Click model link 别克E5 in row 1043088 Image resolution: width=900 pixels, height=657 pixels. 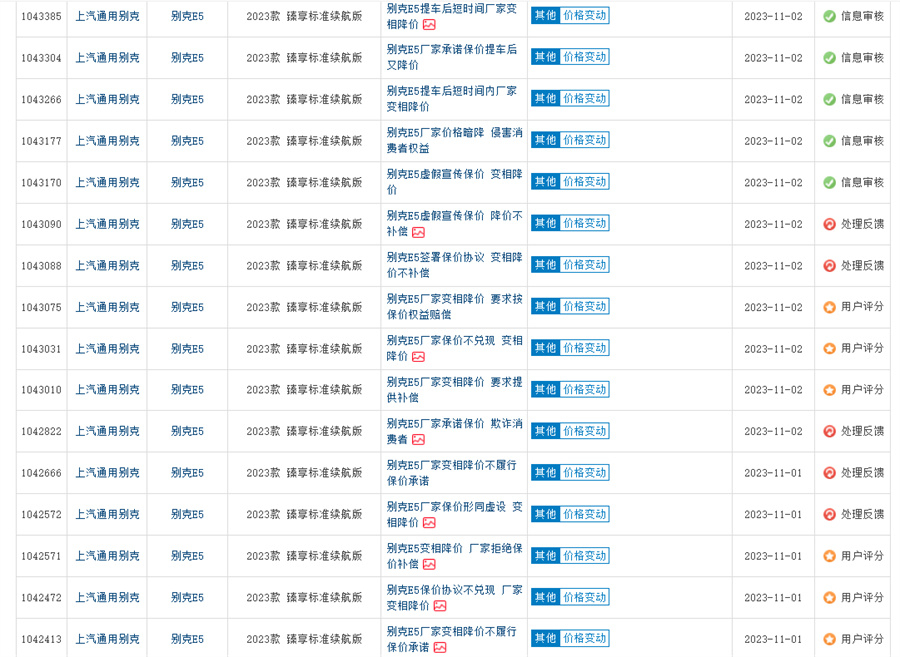[187, 266]
